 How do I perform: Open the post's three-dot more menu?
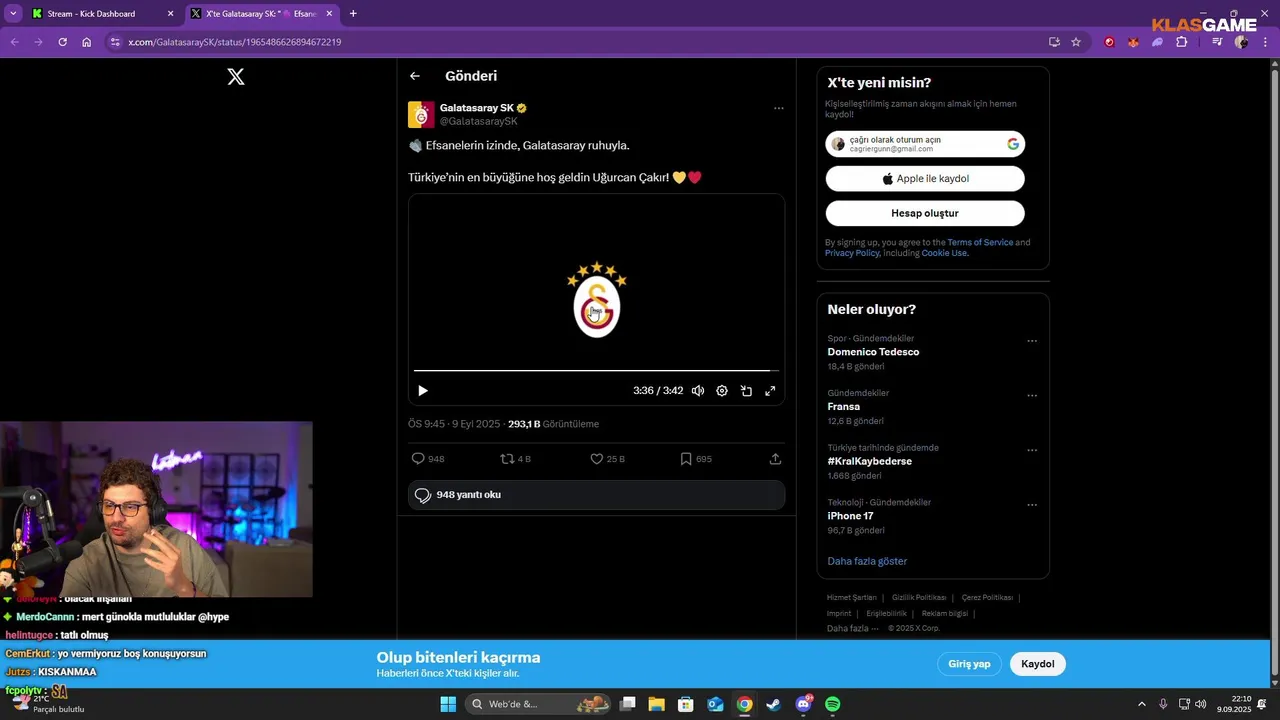pyautogui.click(x=778, y=108)
